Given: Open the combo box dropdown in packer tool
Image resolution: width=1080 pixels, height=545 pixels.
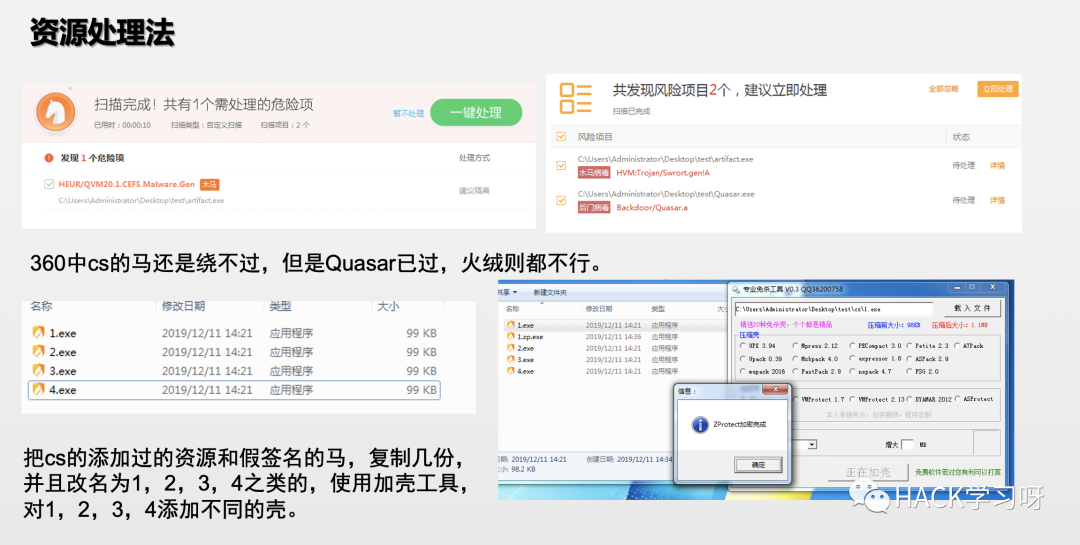Looking at the screenshot, I should [x=812, y=444].
